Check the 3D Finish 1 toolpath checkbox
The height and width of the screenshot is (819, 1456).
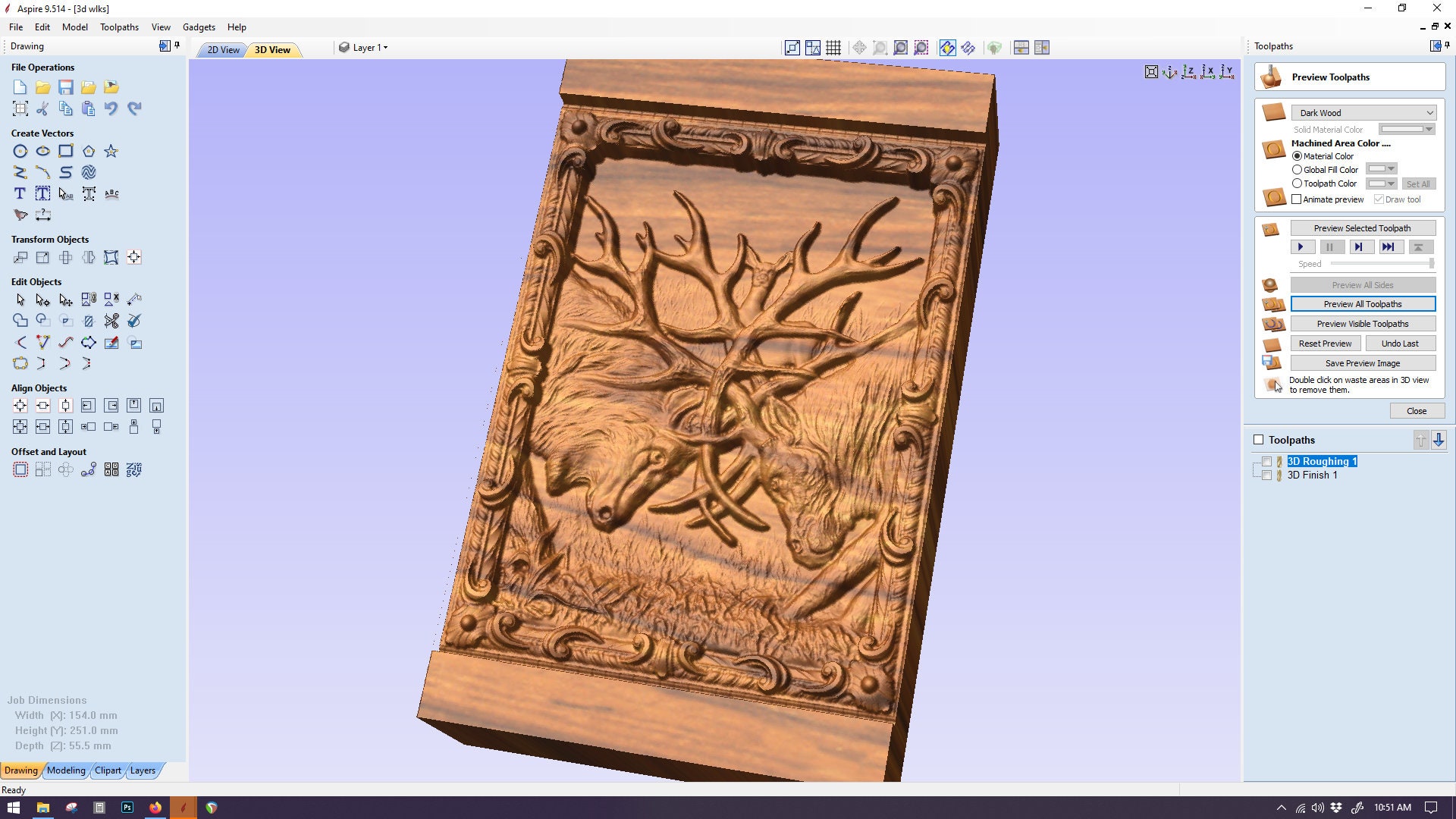(x=1267, y=475)
